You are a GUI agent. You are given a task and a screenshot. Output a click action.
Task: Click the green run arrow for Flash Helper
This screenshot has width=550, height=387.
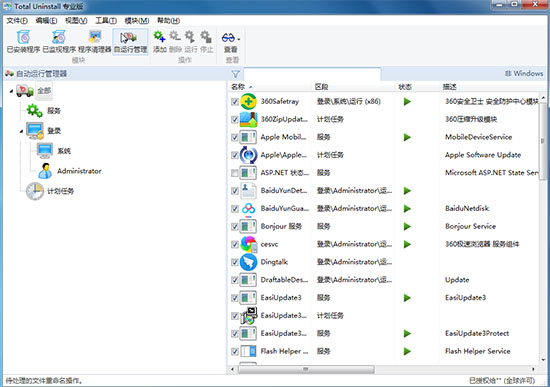(407, 351)
